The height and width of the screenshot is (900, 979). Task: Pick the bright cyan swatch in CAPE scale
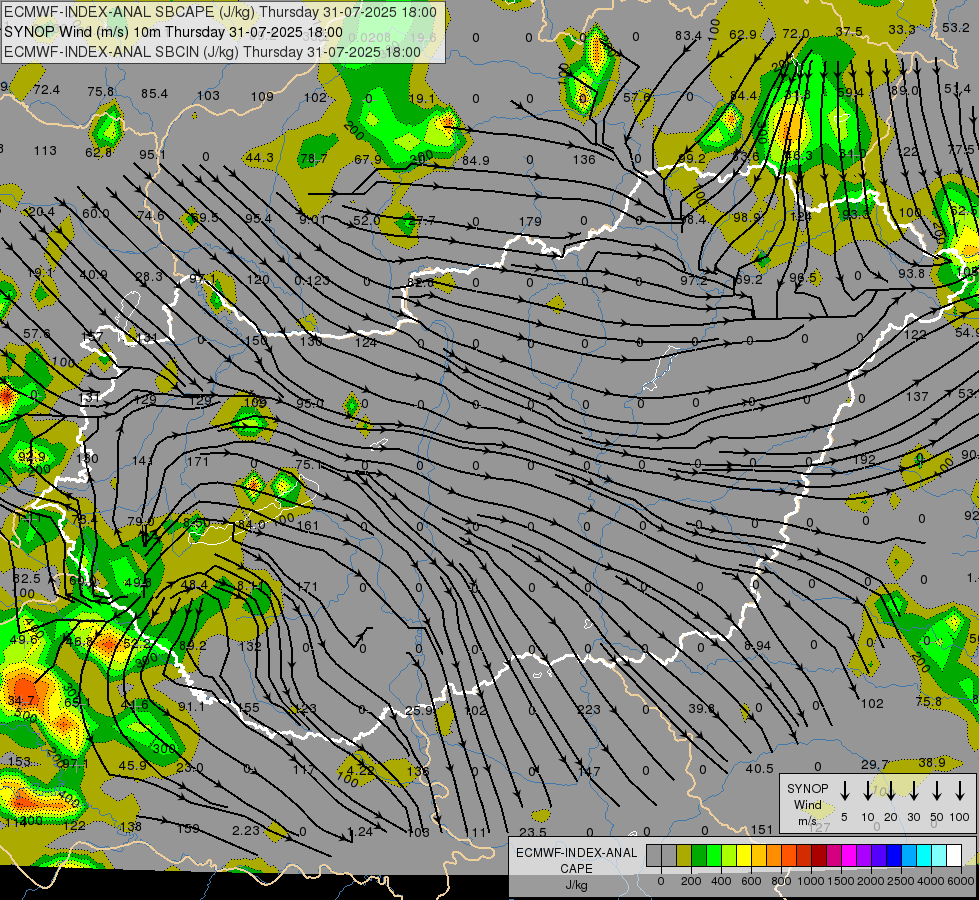click(x=924, y=855)
